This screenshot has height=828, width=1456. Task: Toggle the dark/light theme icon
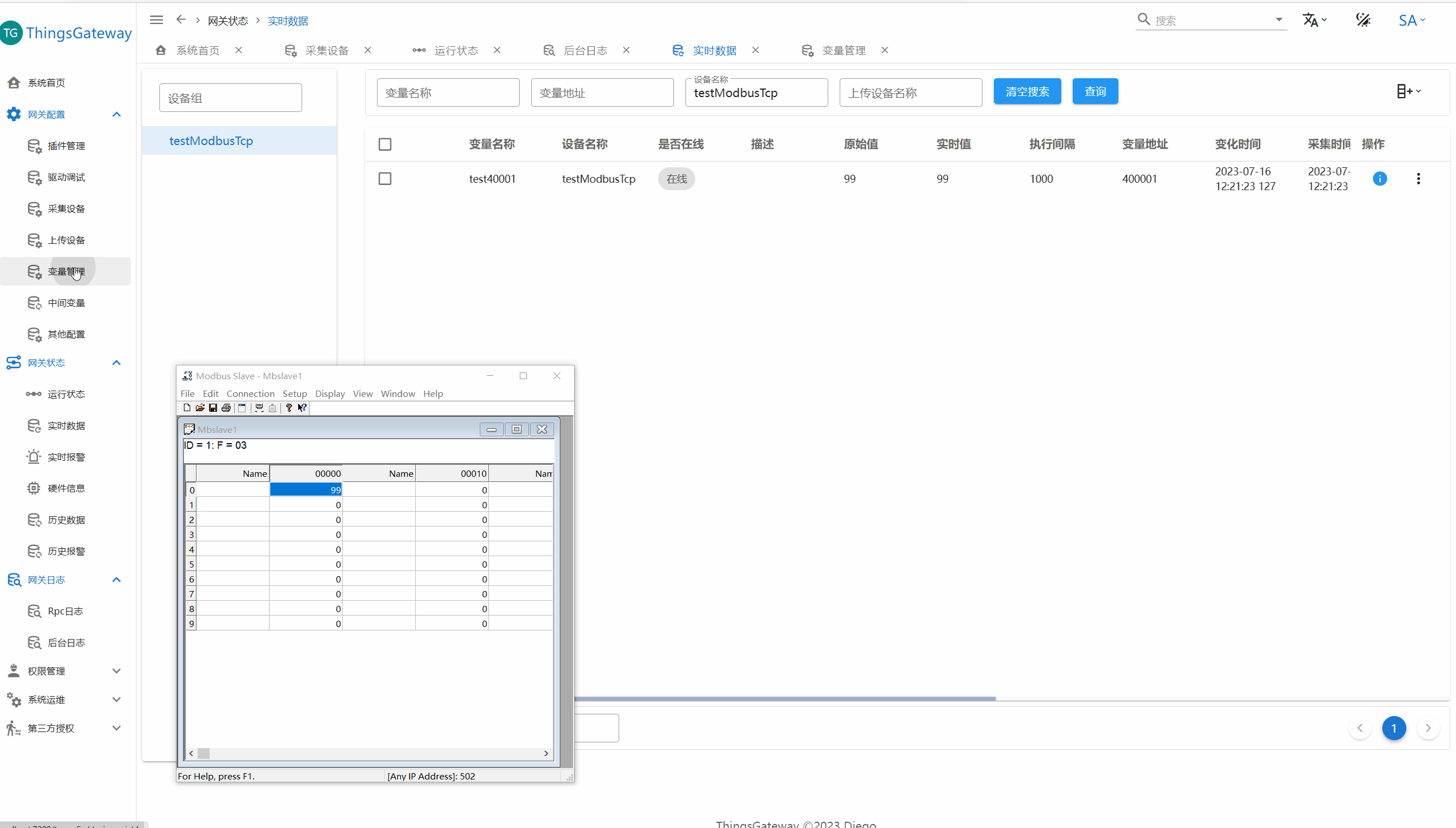coord(1363,20)
